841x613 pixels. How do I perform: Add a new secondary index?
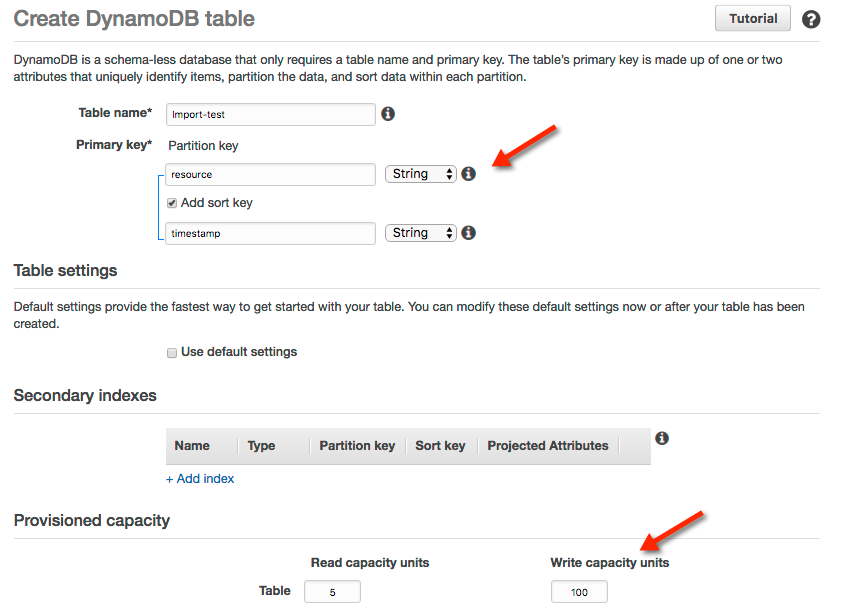[200, 478]
